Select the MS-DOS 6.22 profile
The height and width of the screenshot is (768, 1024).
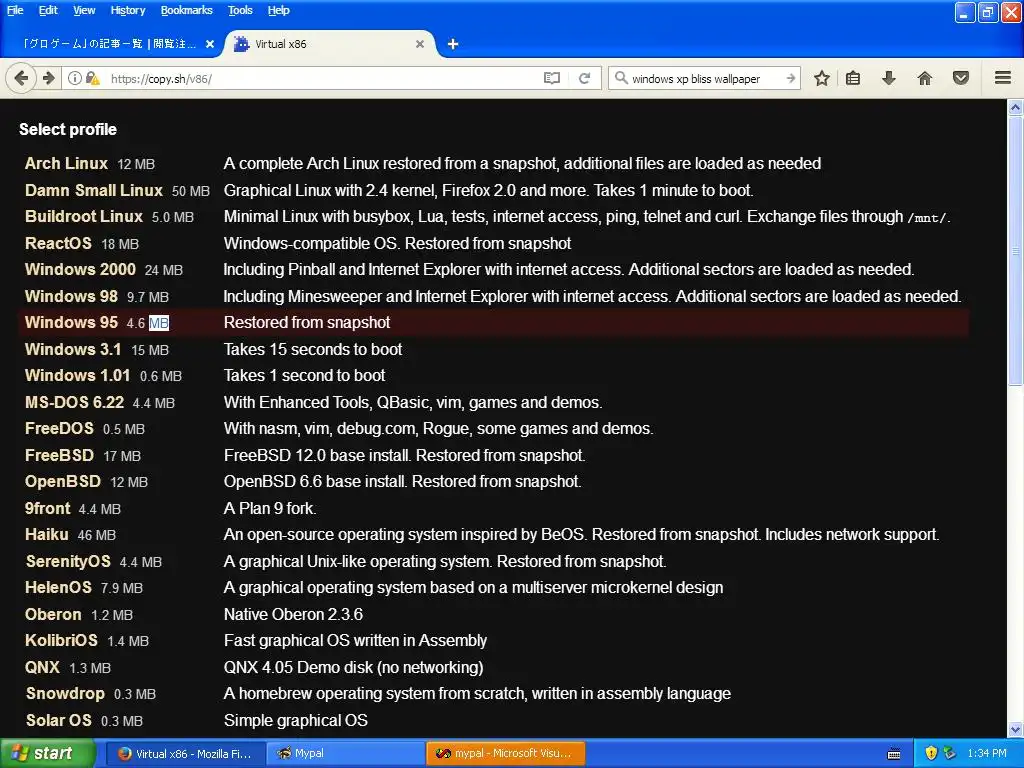[x=74, y=402]
